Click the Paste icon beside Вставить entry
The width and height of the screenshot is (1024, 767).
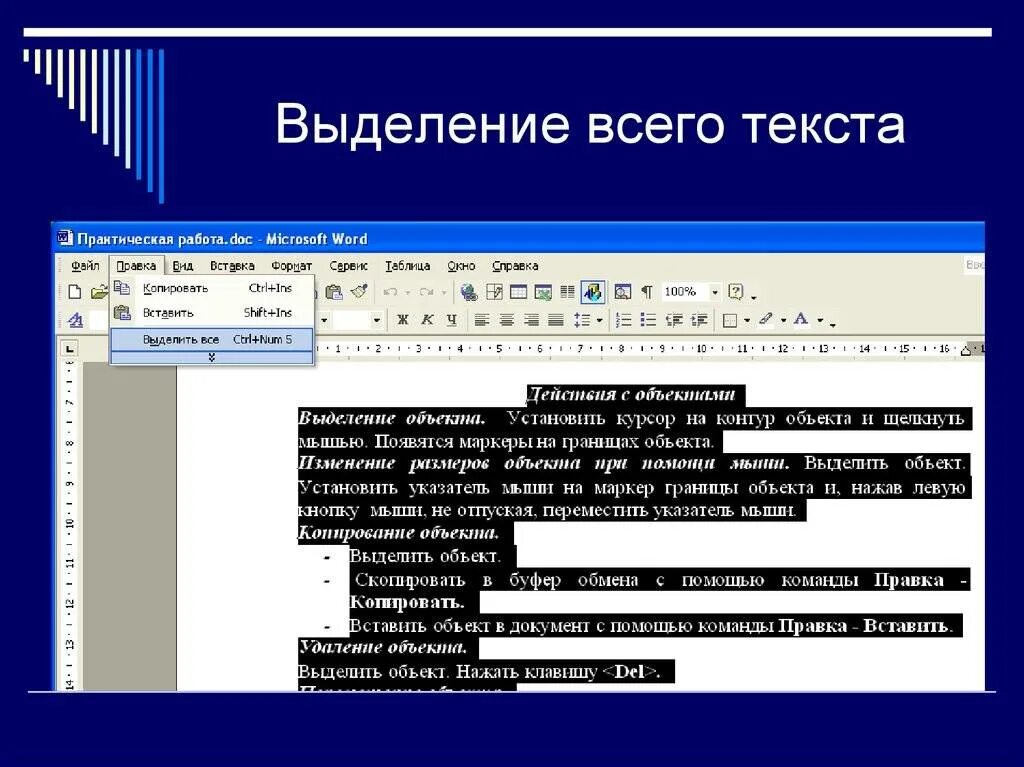(122, 312)
